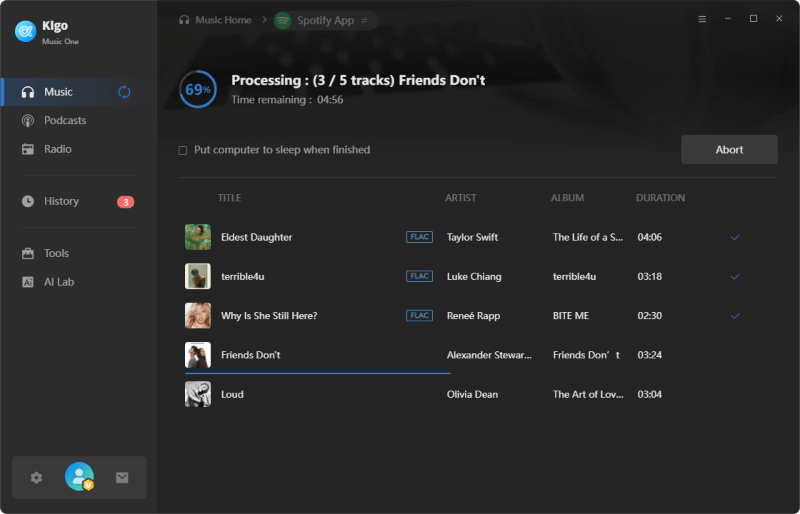The width and height of the screenshot is (800, 514).
Task: Open the AI Lab icon
Action: click(28, 282)
